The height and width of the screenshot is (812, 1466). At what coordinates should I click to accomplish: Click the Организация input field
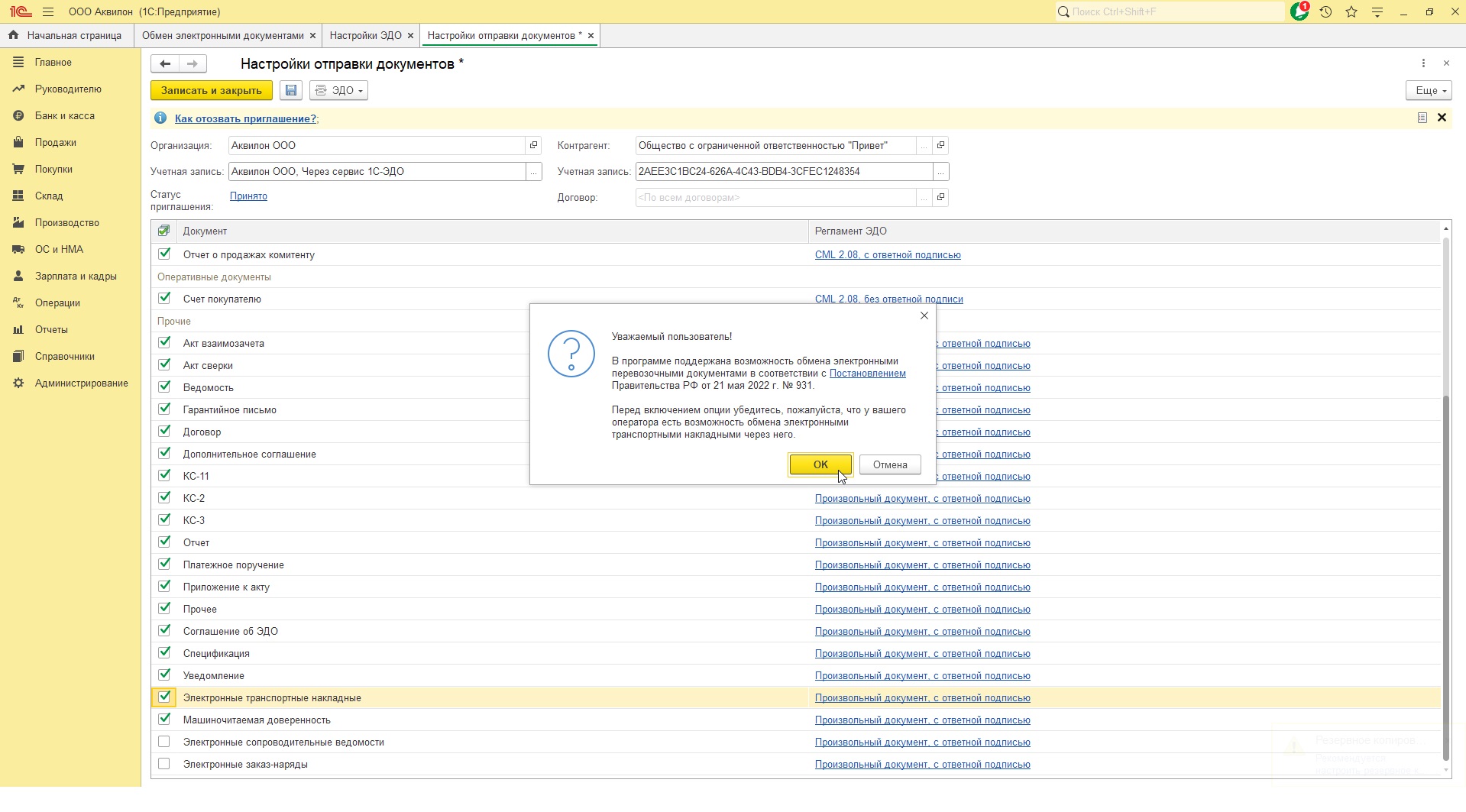(x=377, y=145)
